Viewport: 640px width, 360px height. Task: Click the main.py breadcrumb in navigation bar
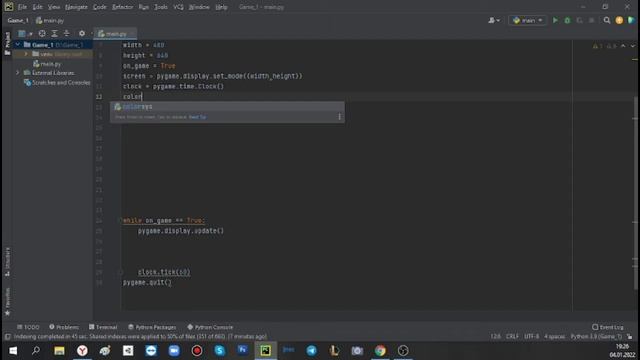tap(50, 20)
